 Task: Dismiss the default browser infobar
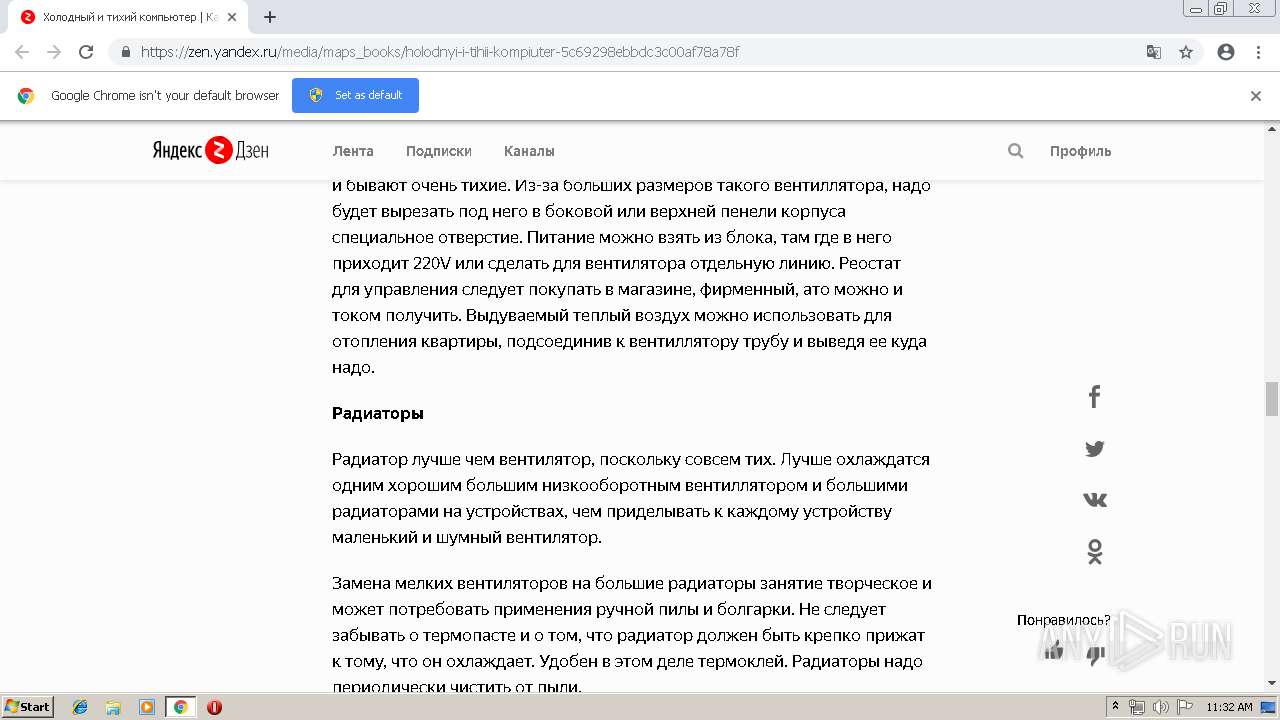(1256, 96)
